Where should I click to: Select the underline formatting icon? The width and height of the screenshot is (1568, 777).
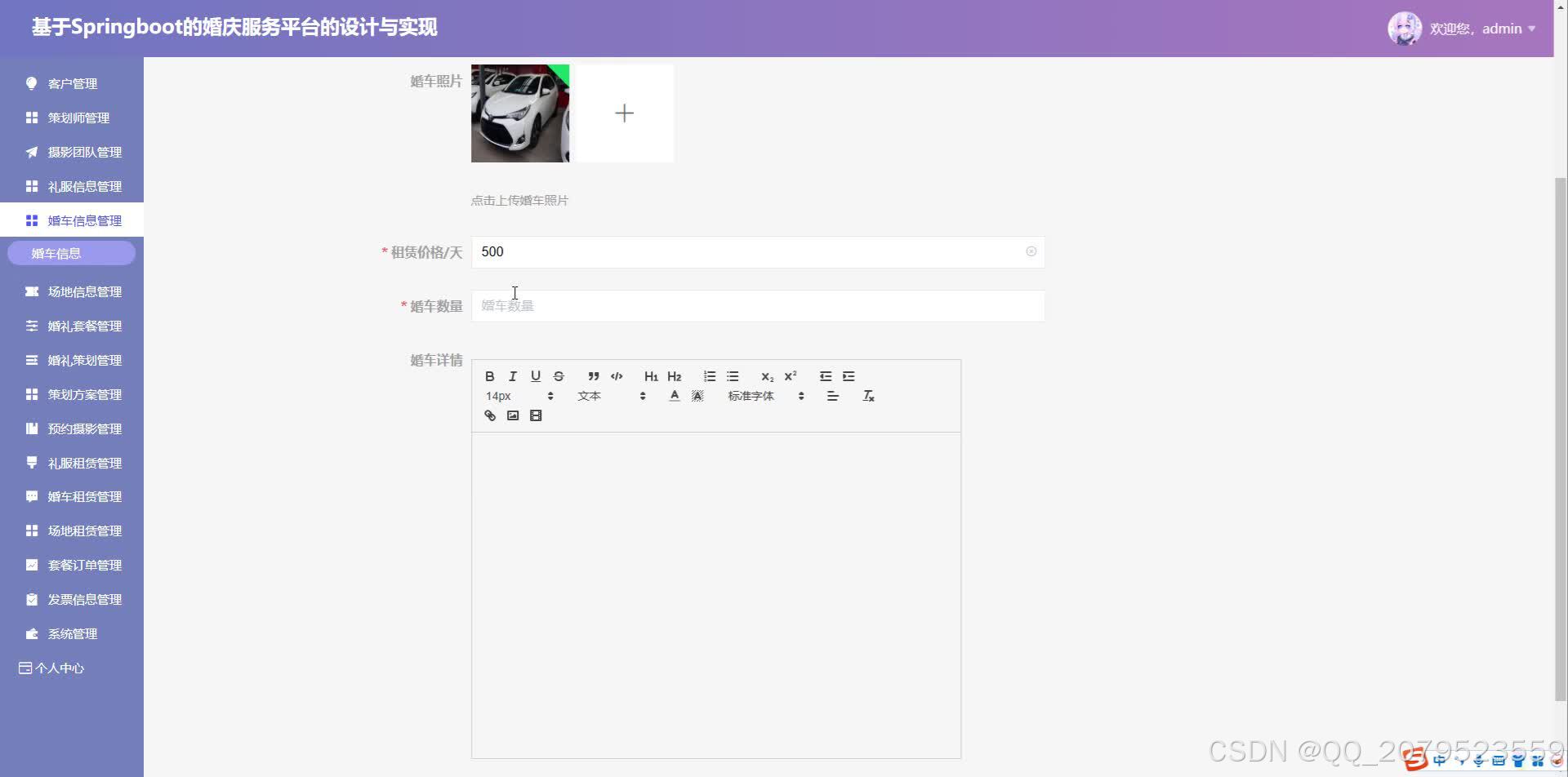(535, 376)
